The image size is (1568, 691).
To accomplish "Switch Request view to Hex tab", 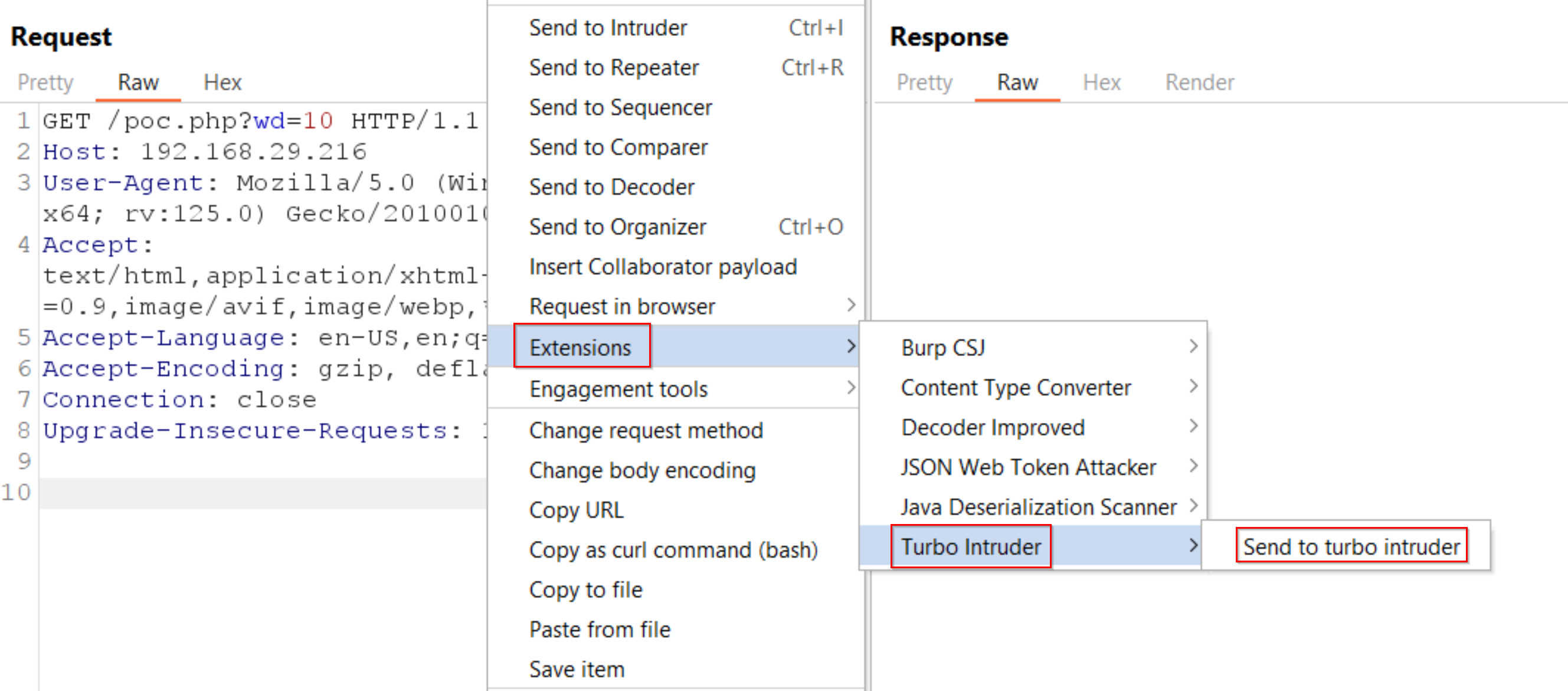I will tap(222, 82).
